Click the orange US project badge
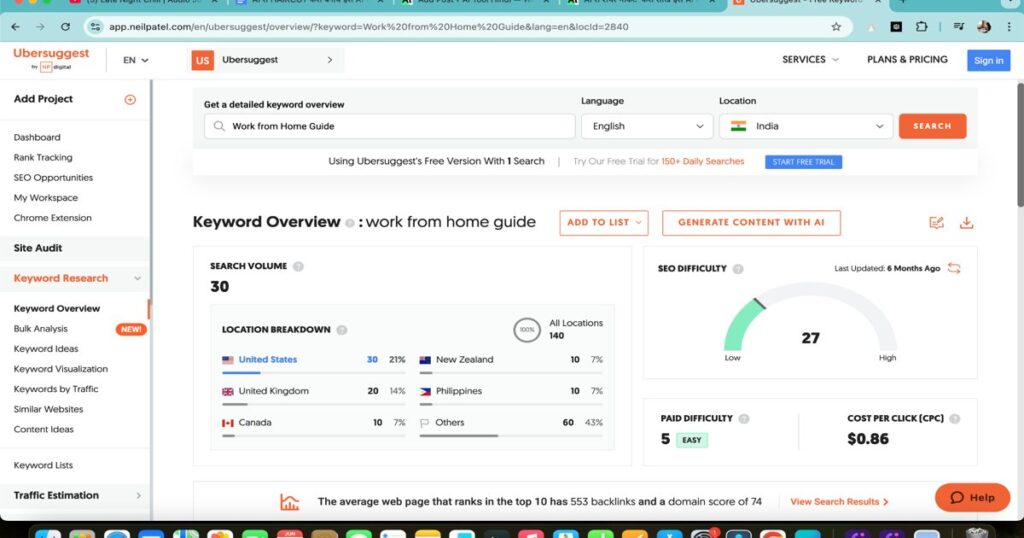The width and height of the screenshot is (1024, 538). 202,60
